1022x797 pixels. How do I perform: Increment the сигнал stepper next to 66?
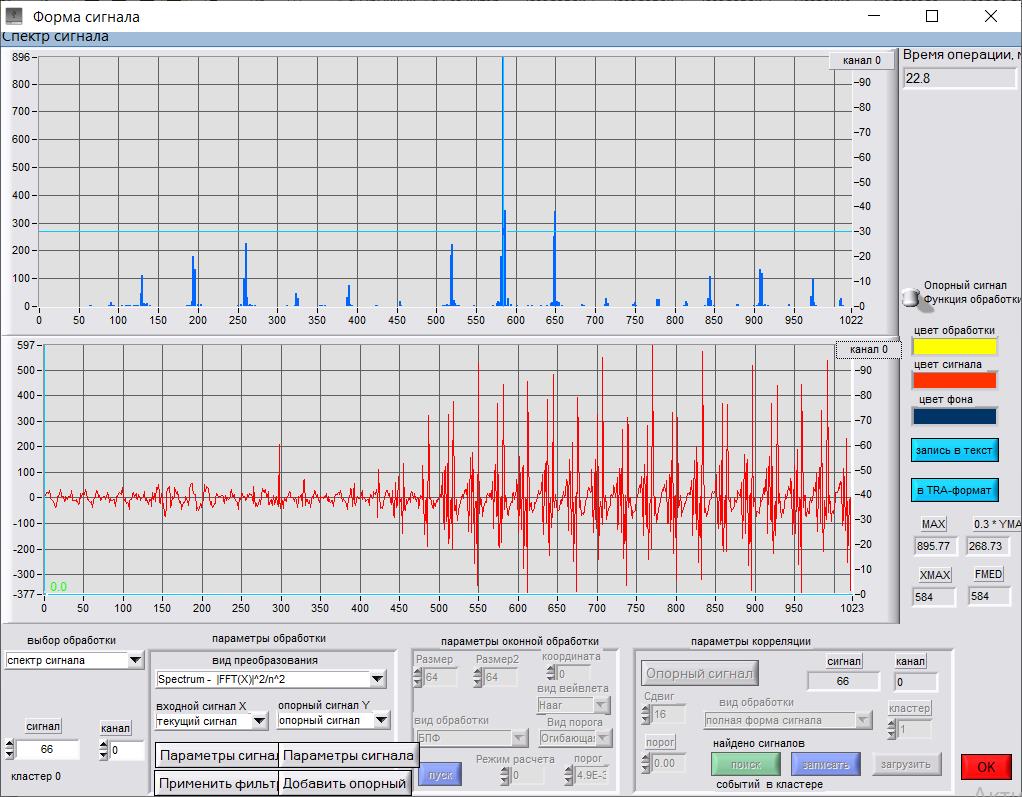tap(10, 745)
